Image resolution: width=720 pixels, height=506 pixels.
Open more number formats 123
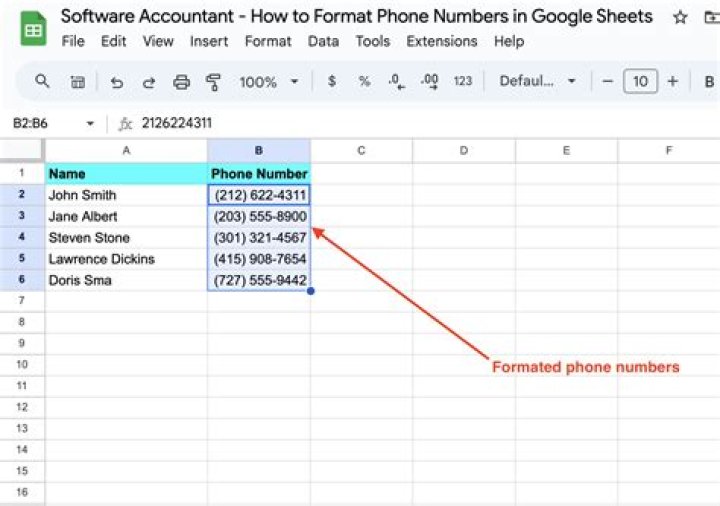[x=462, y=81]
